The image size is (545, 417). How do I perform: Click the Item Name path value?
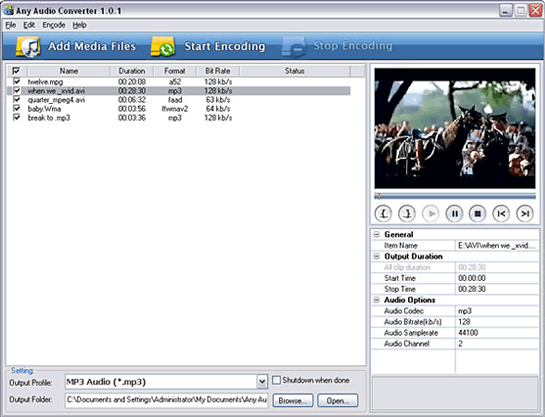coord(496,245)
